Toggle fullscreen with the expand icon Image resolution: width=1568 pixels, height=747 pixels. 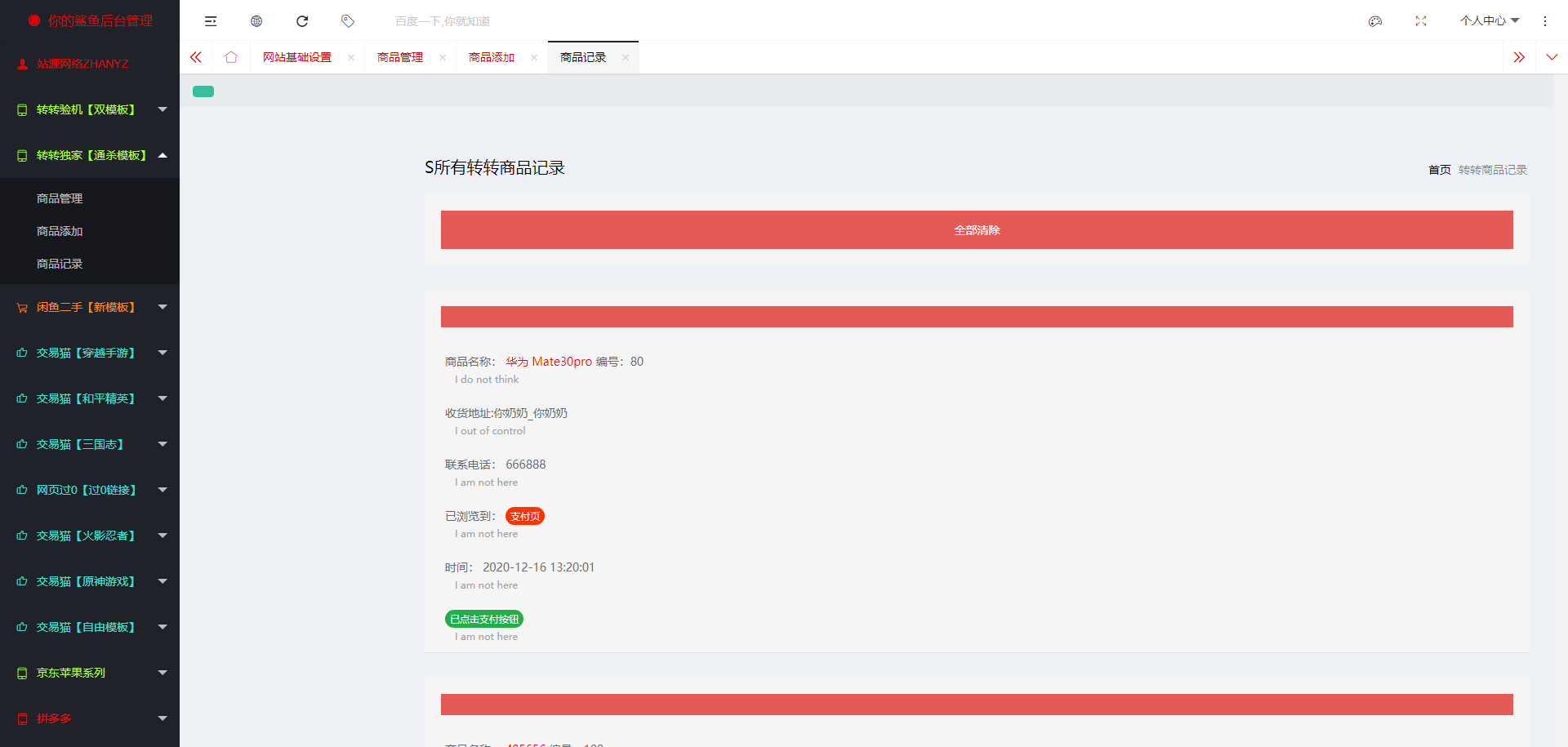(x=1421, y=21)
